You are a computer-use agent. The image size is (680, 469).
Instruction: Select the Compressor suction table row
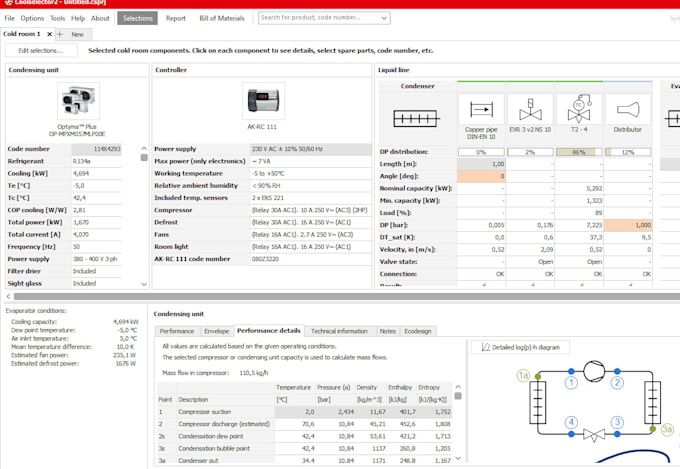tap(304, 412)
